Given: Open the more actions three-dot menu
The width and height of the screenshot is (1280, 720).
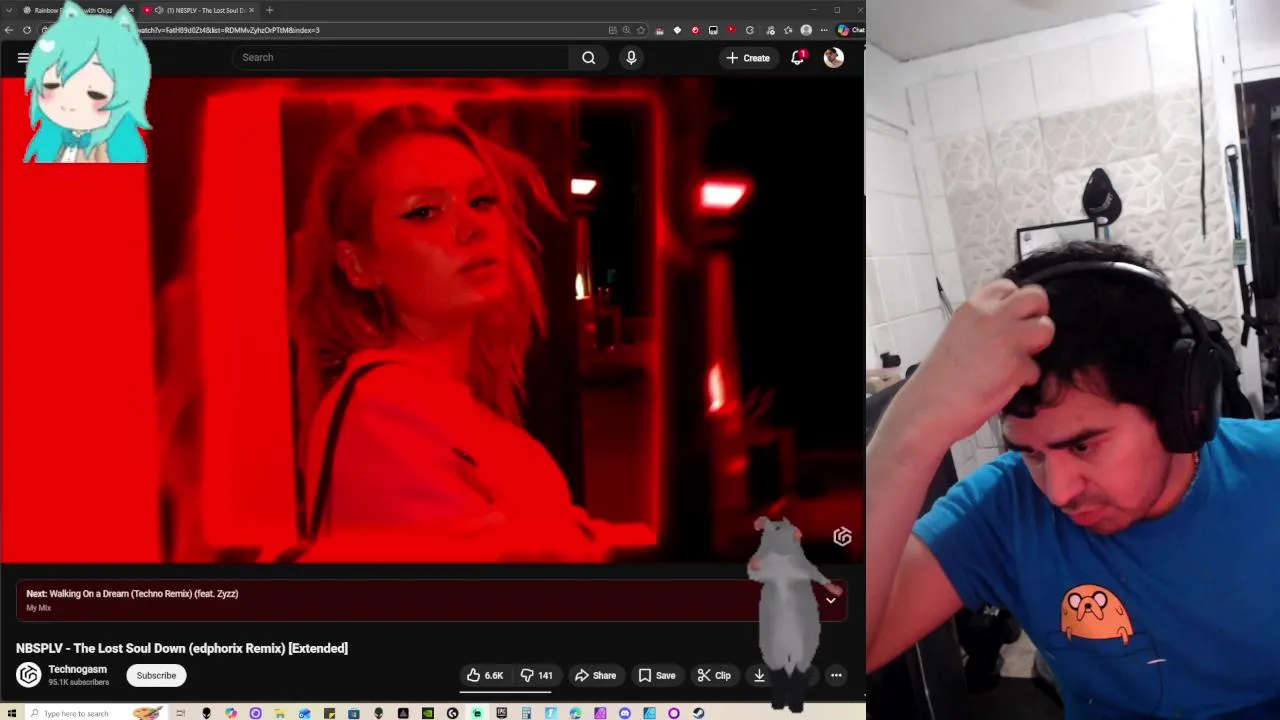Looking at the screenshot, I should click(836, 675).
